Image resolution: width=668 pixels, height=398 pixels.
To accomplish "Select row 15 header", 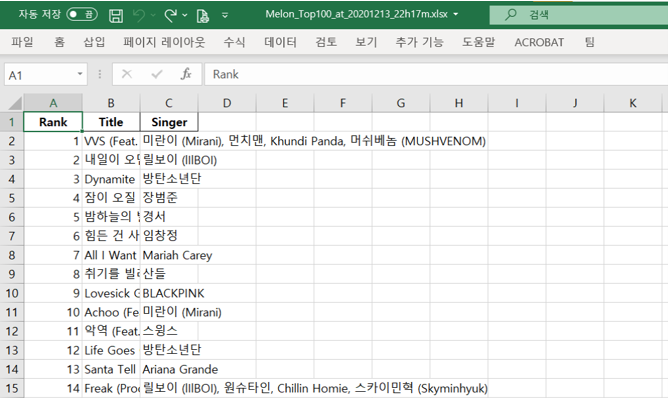I will coord(12,388).
